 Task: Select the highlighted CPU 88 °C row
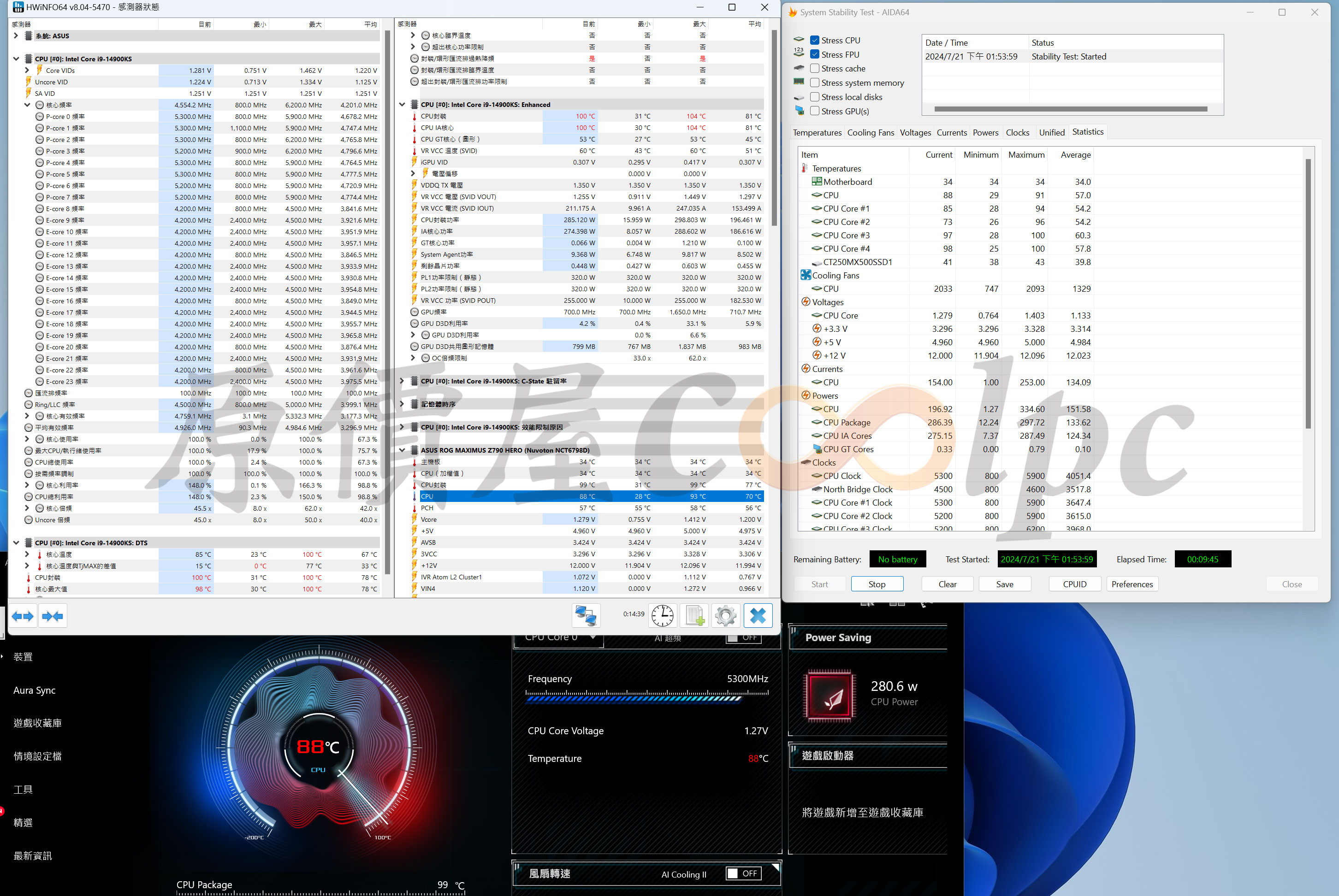[592, 496]
